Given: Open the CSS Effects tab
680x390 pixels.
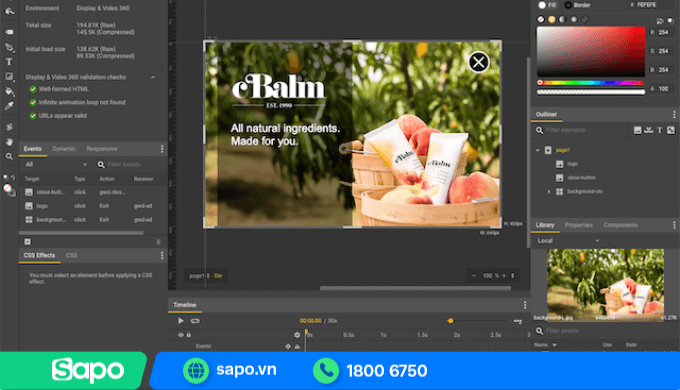Looking at the screenshot, I should pos(39,255).
